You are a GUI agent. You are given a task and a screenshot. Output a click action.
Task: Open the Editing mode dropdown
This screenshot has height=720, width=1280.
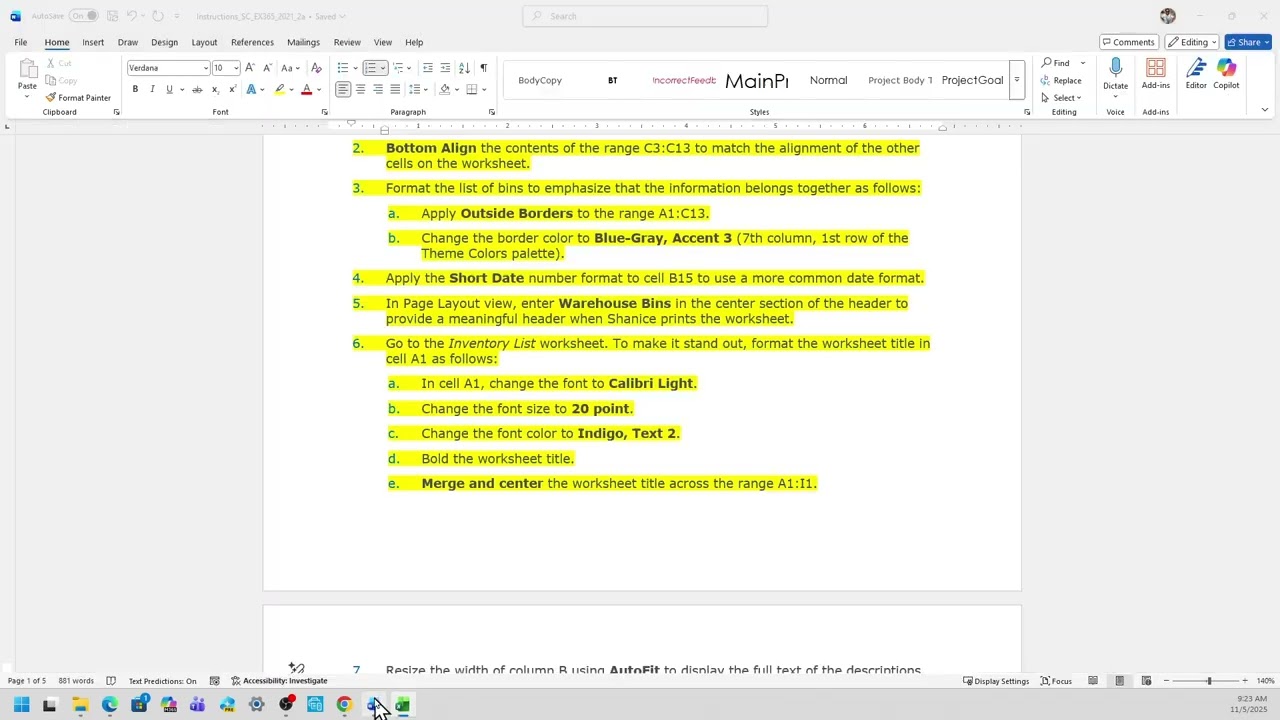pos(1191,42)
